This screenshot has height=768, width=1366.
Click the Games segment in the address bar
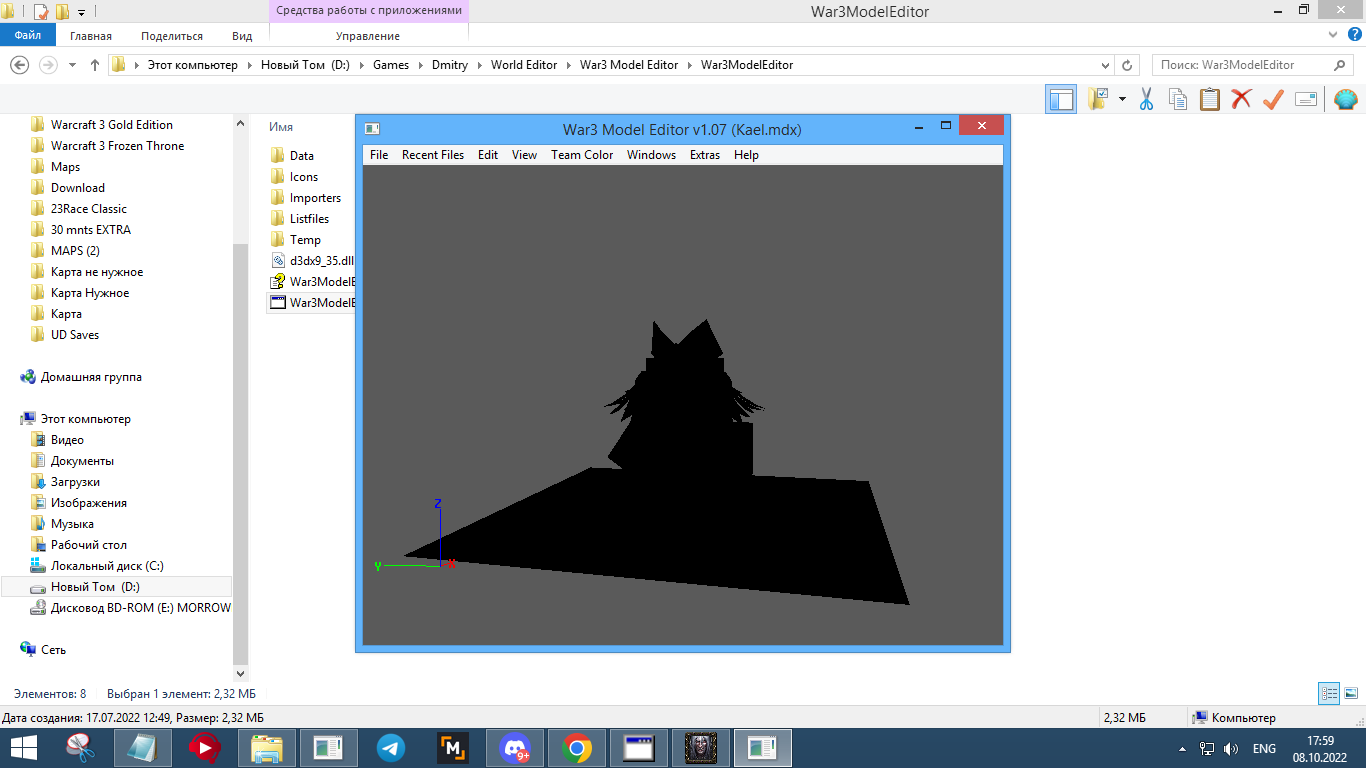pos(391,65)
